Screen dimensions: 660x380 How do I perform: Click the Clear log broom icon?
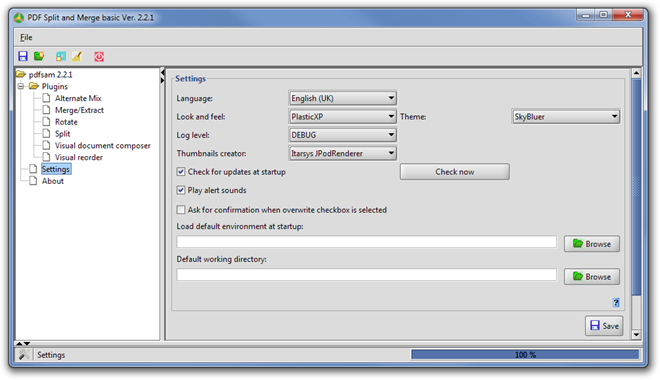(77, 56)
